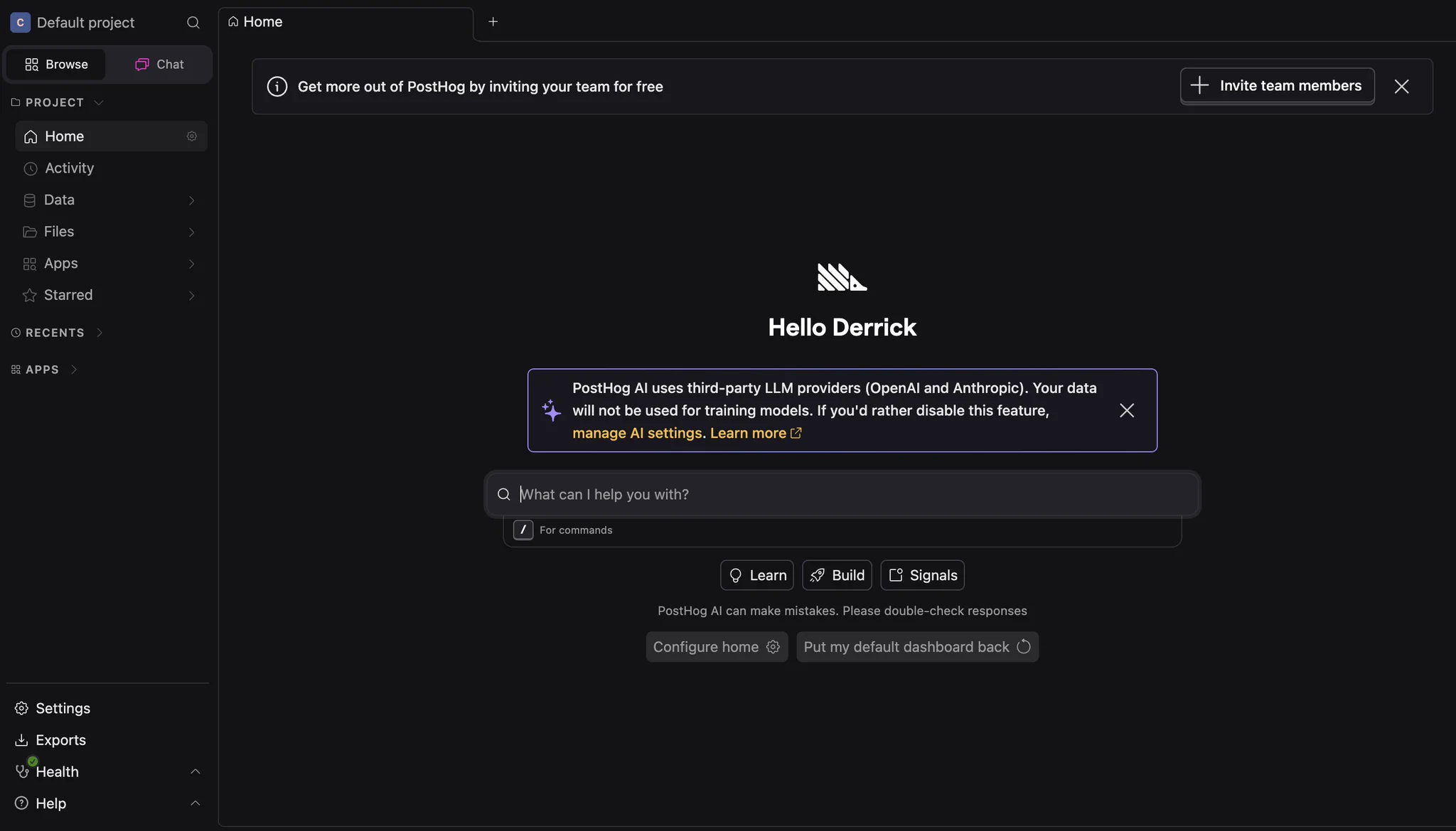Click the AI sparkle icon in notice
The height and width of the screenshot is (831, 1456).
[552, 410]
